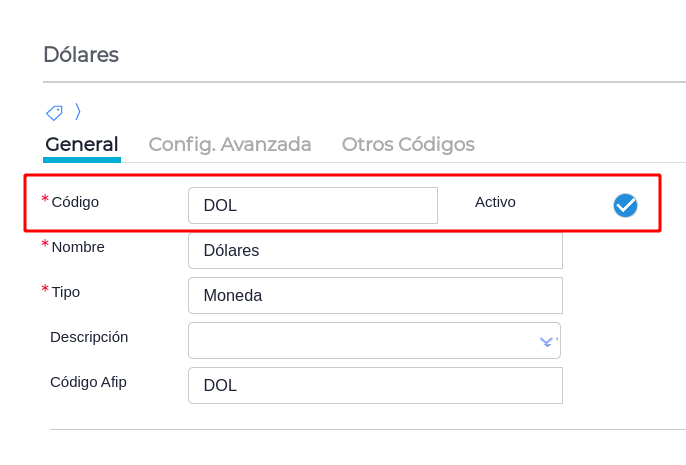
Task: Click the Código input field containing DOL
Action: 312,206
